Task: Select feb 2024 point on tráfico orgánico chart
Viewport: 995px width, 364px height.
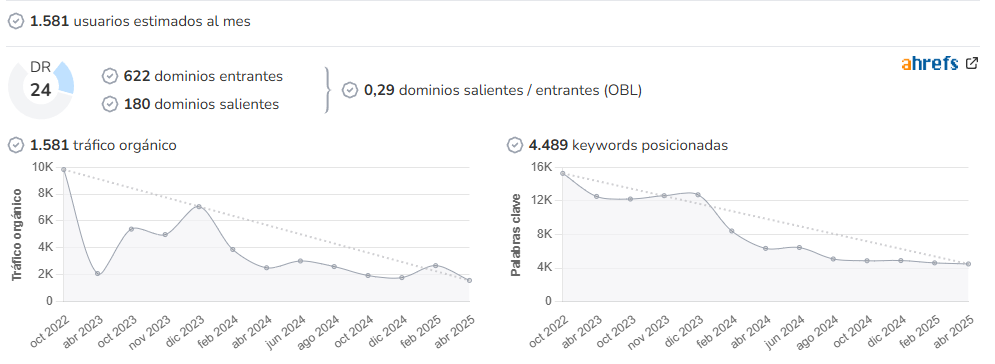Action: pyautogui.click(x=233, y=249)
